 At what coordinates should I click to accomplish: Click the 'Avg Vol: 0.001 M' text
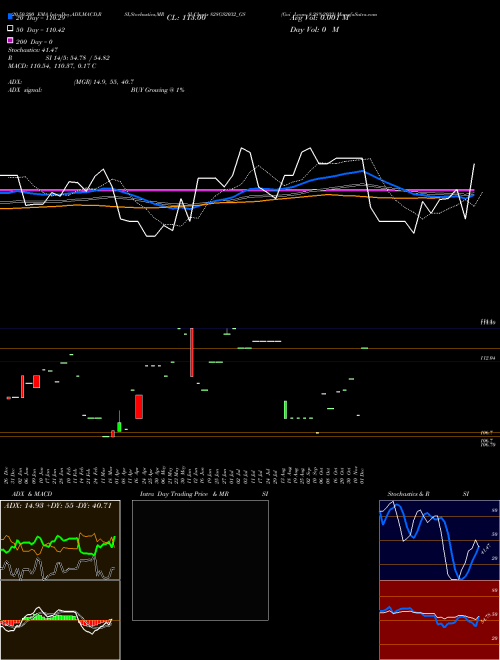point(319,18)
